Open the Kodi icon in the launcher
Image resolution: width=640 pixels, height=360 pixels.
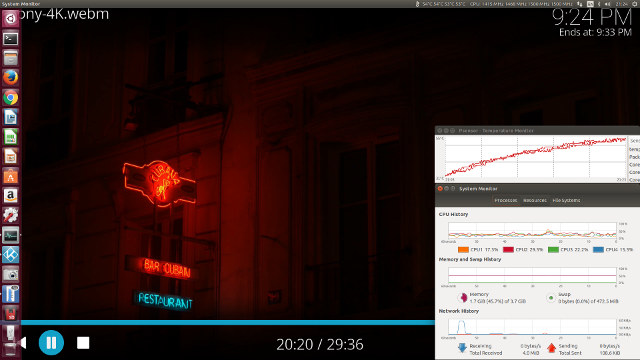pos(11,255)
